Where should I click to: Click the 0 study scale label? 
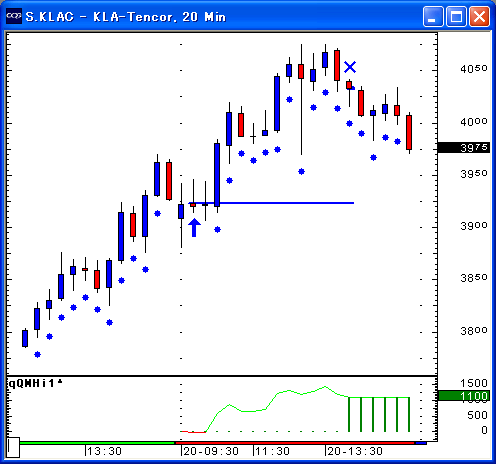pyautogui.click(x=484, y=430)
